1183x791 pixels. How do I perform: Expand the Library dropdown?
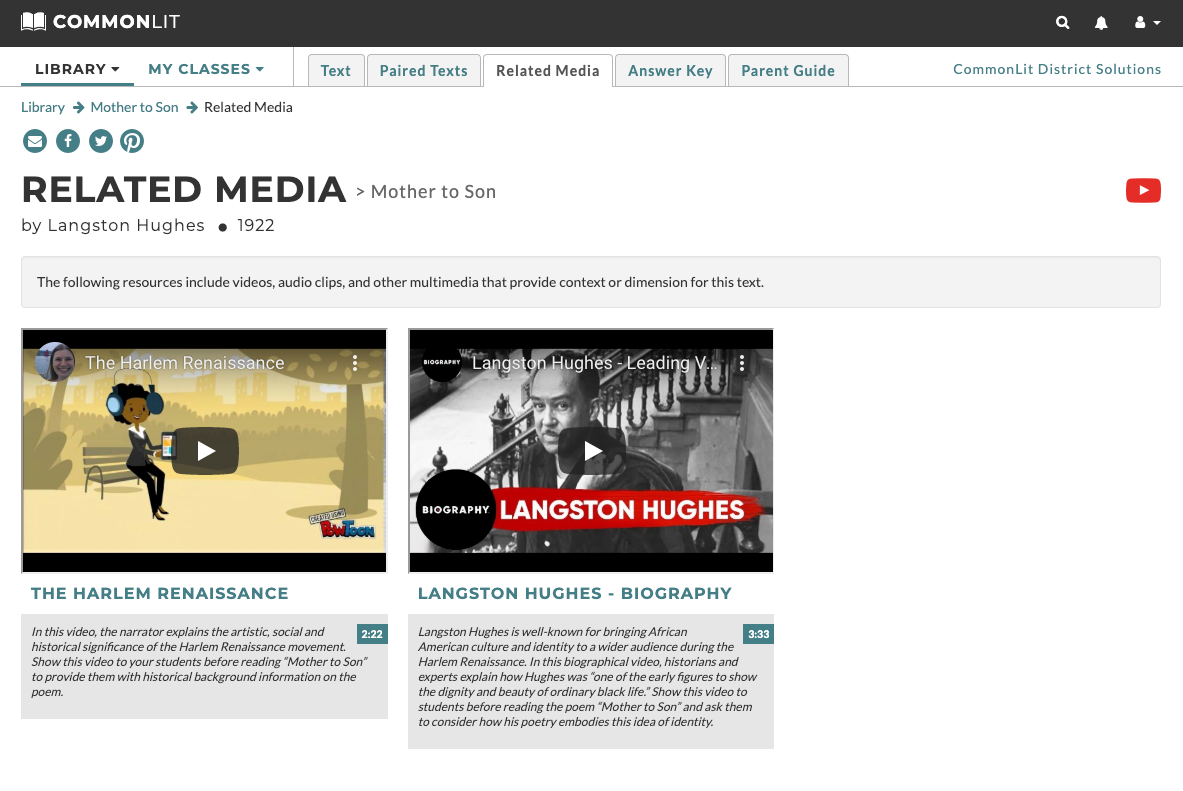pos(77,69)
